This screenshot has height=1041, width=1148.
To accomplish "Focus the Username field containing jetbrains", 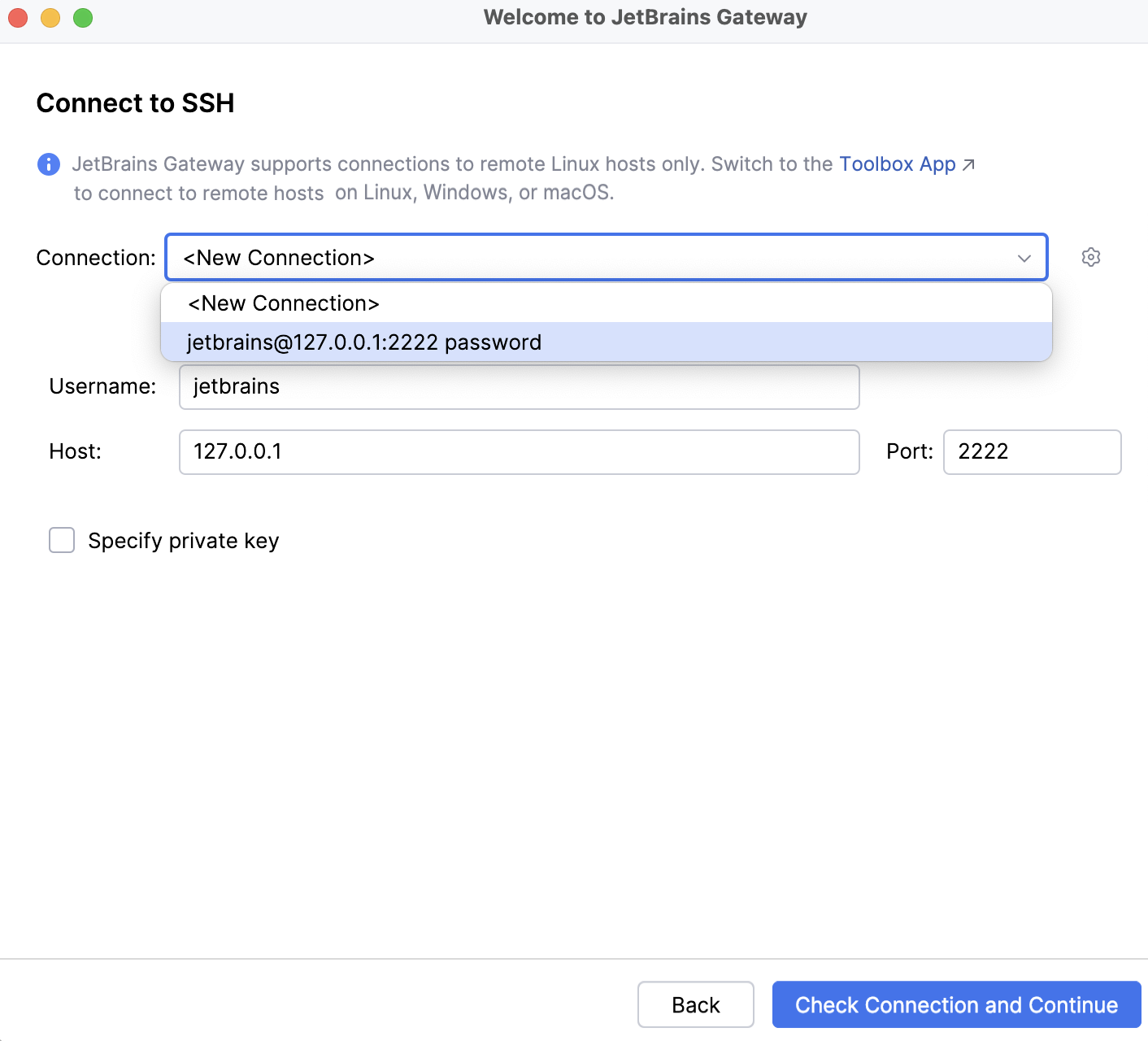I will click(519, 386).
